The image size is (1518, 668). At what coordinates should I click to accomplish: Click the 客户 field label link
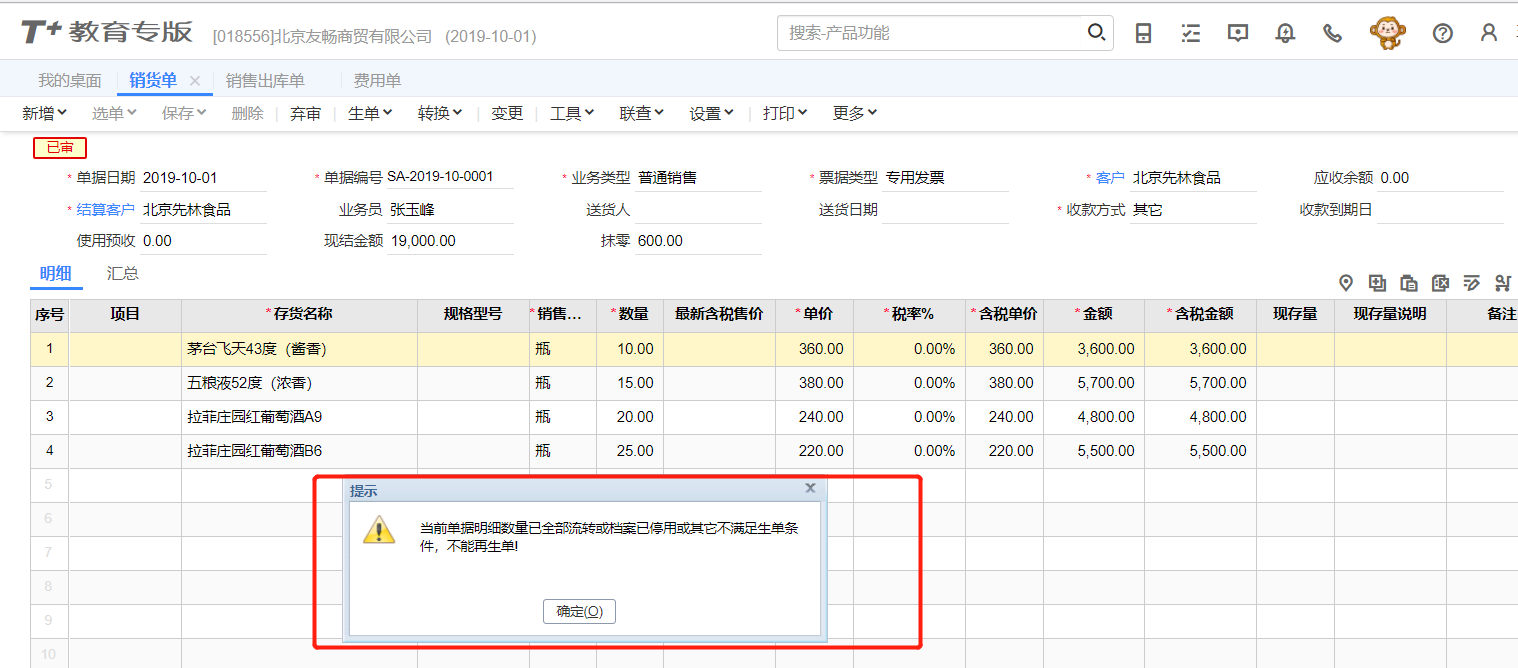pyautogui.click(x=1110, y=178)
